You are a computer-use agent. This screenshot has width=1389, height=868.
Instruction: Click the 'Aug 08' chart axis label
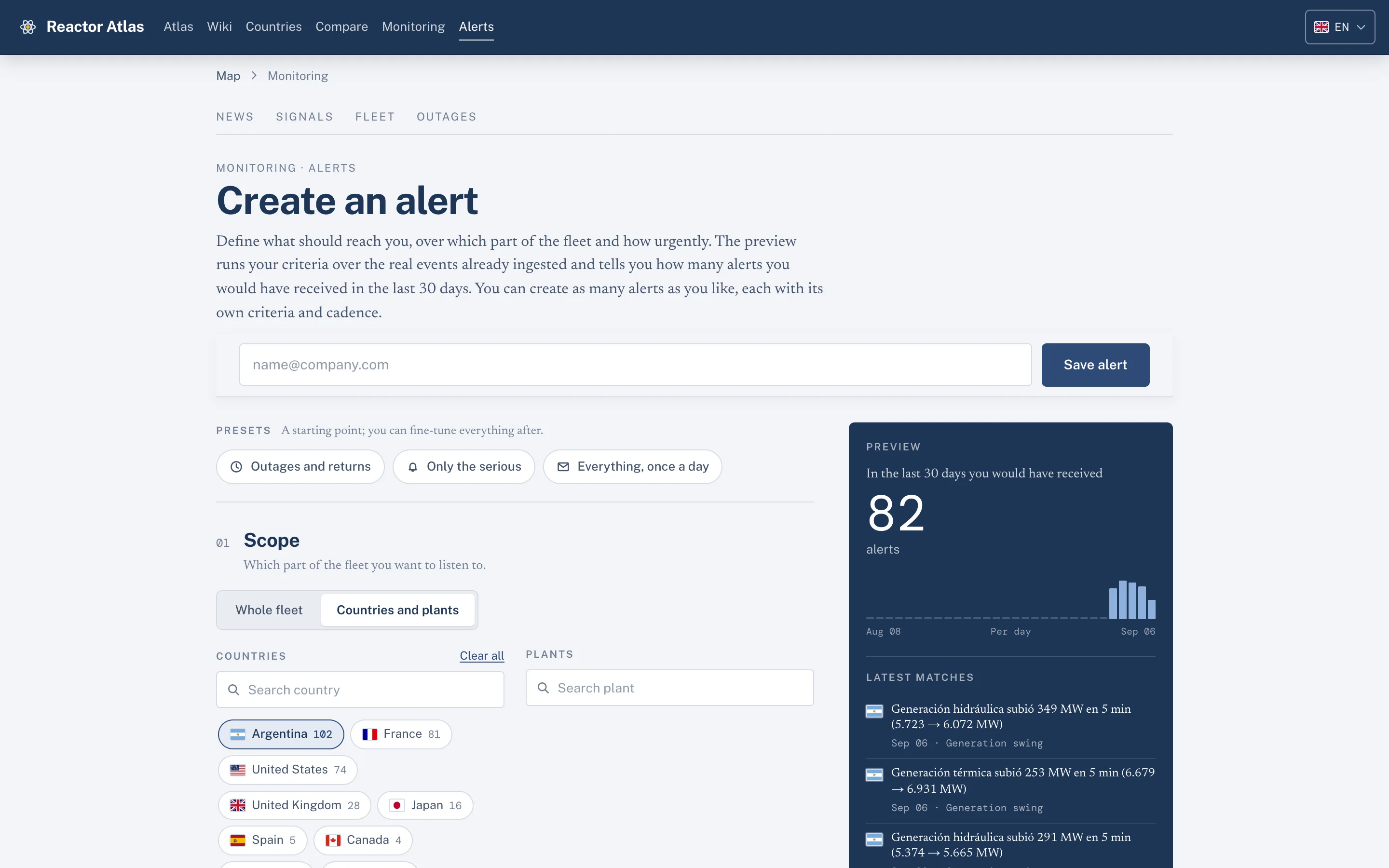883,632
